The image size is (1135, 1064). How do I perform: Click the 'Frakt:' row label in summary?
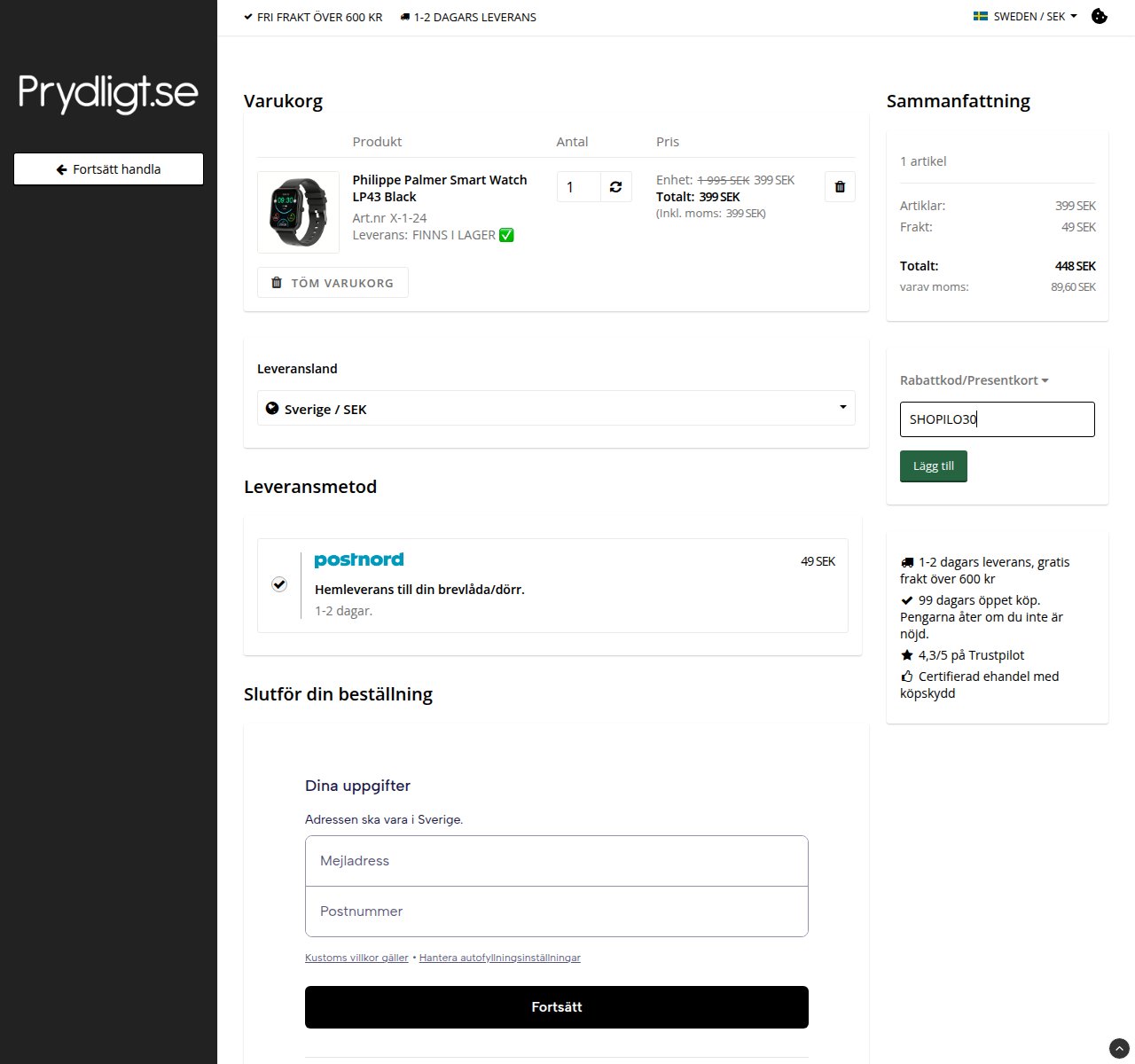(x=916, y=227)
